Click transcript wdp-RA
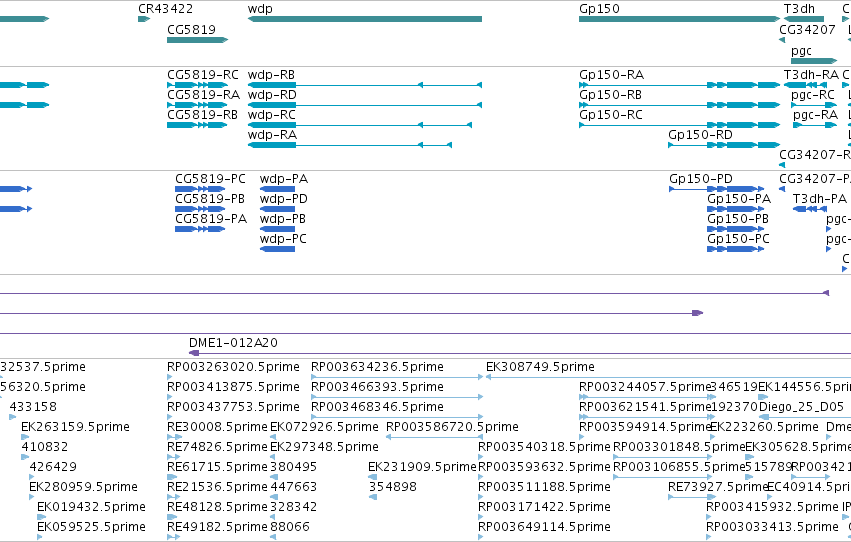Viewport: 851px width, 542px height. (x=350, y=145)
